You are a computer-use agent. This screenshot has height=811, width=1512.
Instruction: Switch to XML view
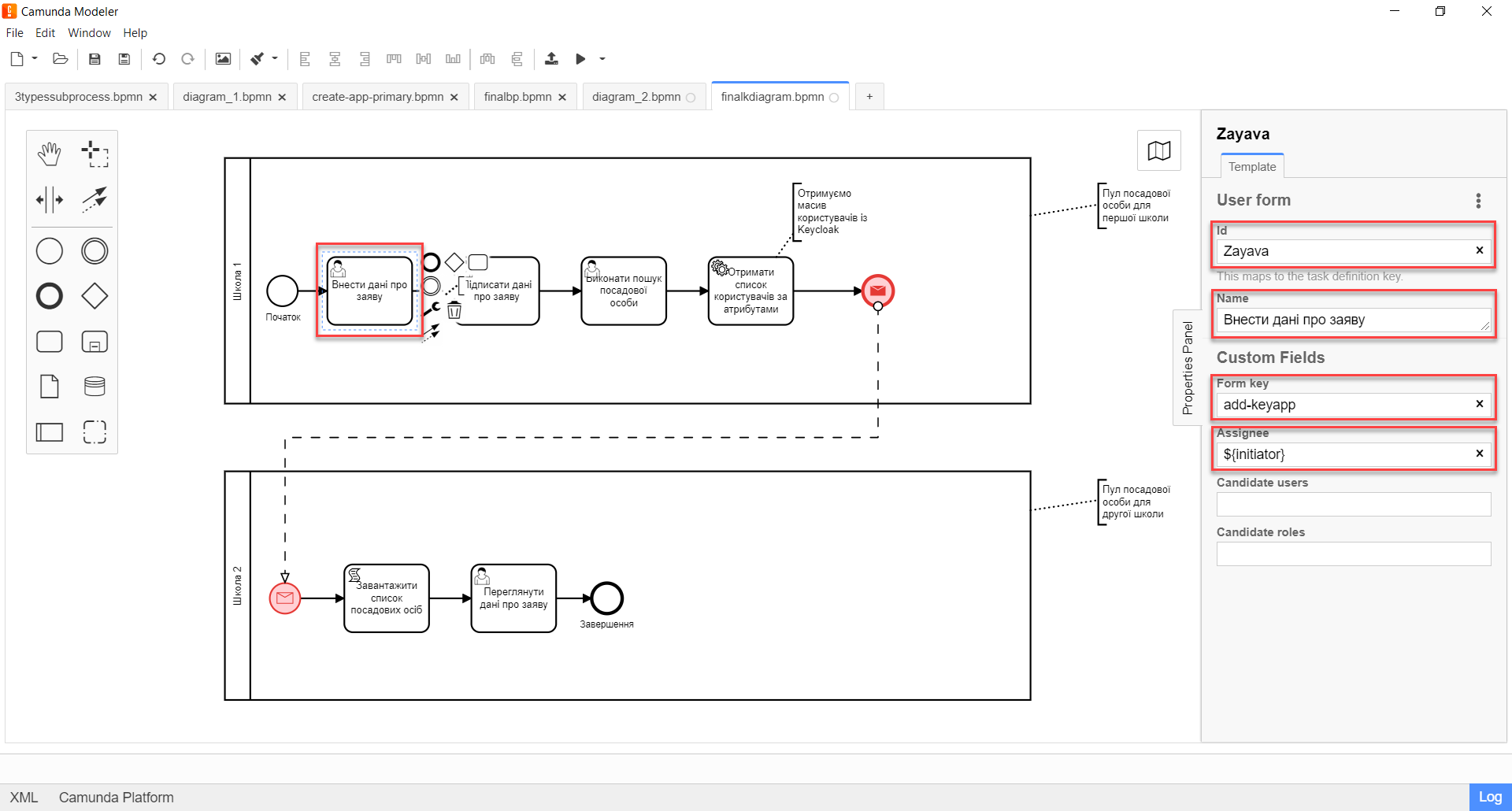pyautogui.click(x=24, y=798)
